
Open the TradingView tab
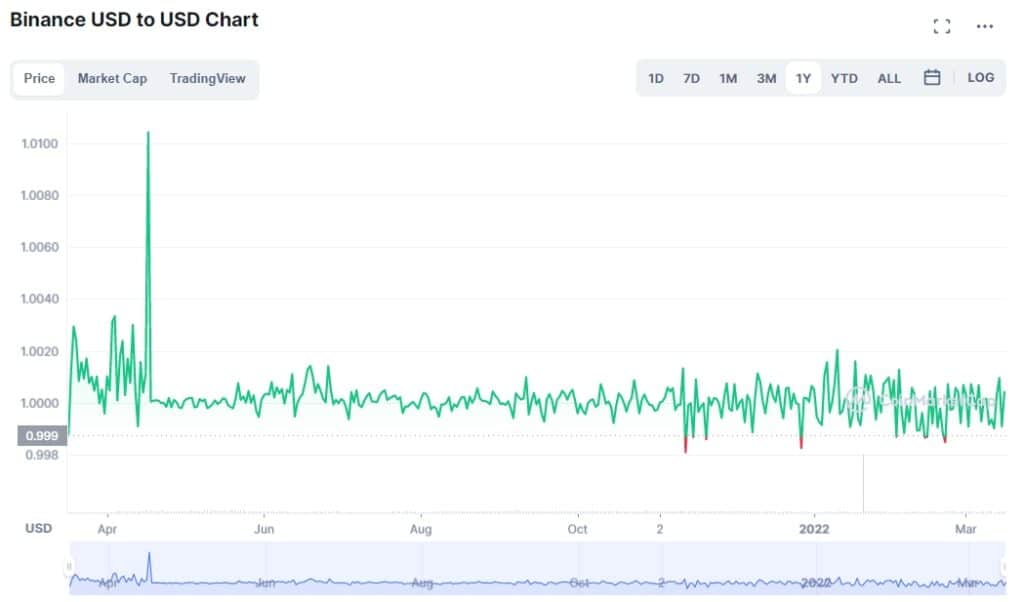click(208, 78)
